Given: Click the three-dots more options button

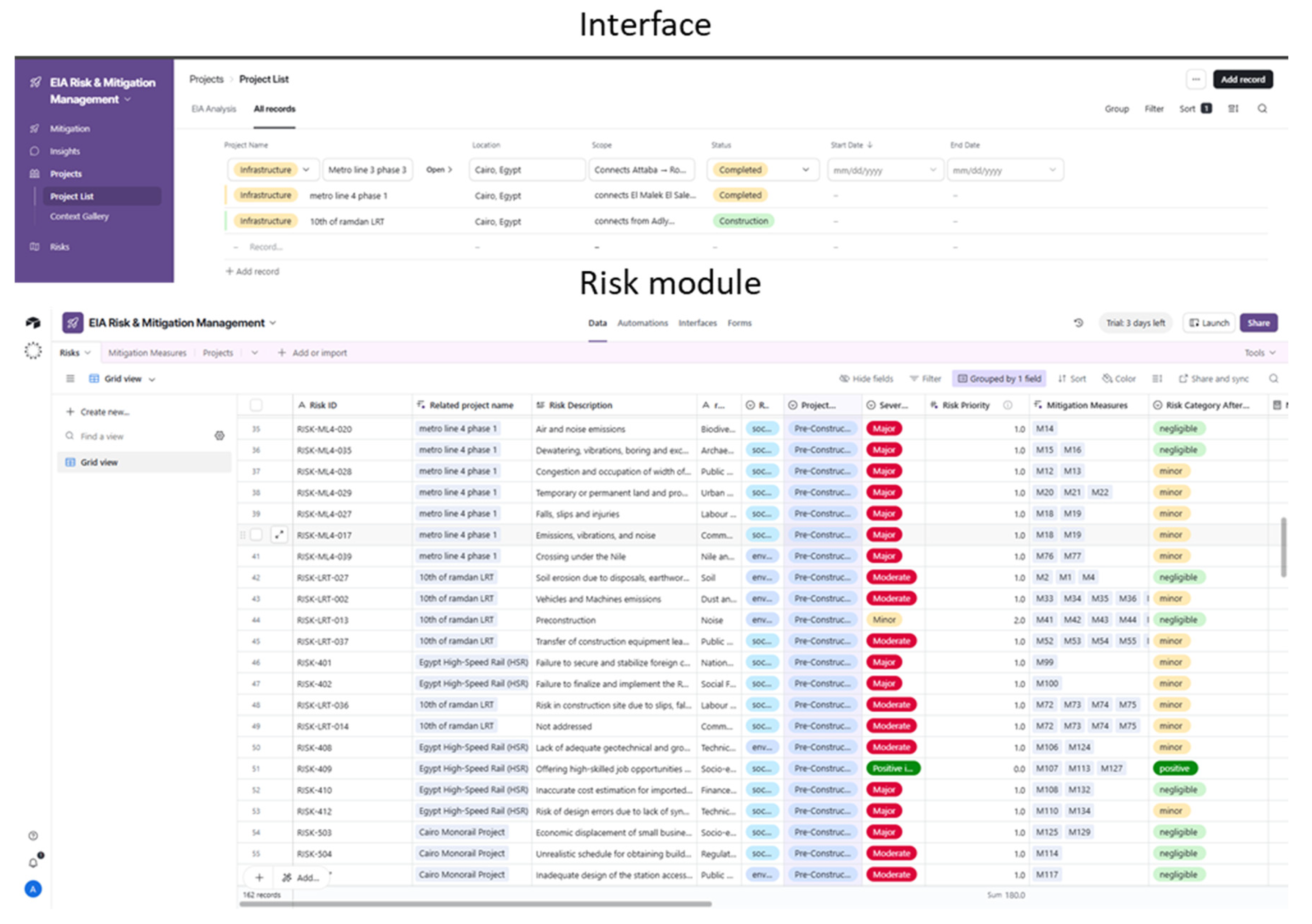Looking at the screenshot, I should [x=1196, y=79].
